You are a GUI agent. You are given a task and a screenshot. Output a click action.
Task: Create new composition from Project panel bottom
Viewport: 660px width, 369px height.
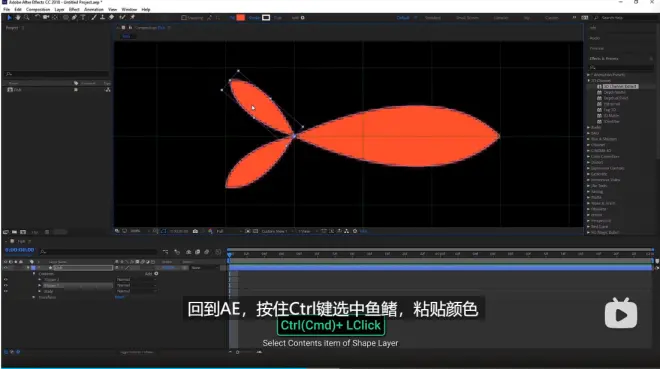coord(23,232)
